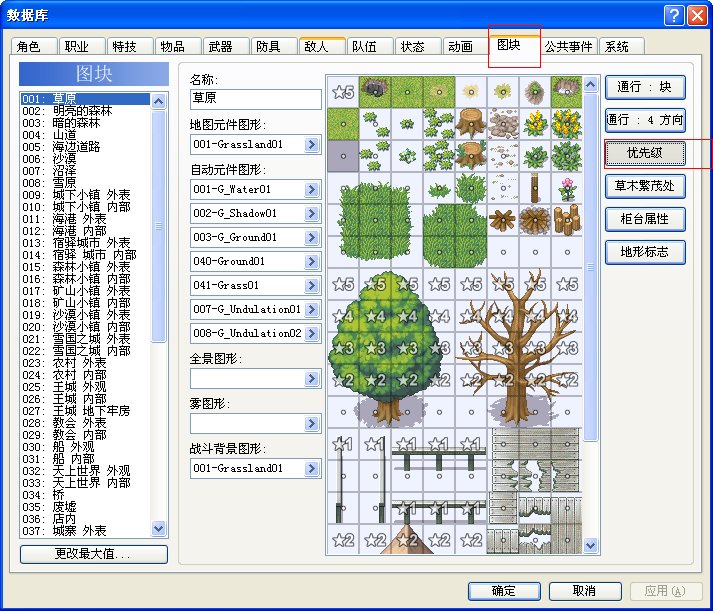Screen dimensions: 713x611
Task: Click the tile grid scroll-down arrow
Action: (590, 545)
